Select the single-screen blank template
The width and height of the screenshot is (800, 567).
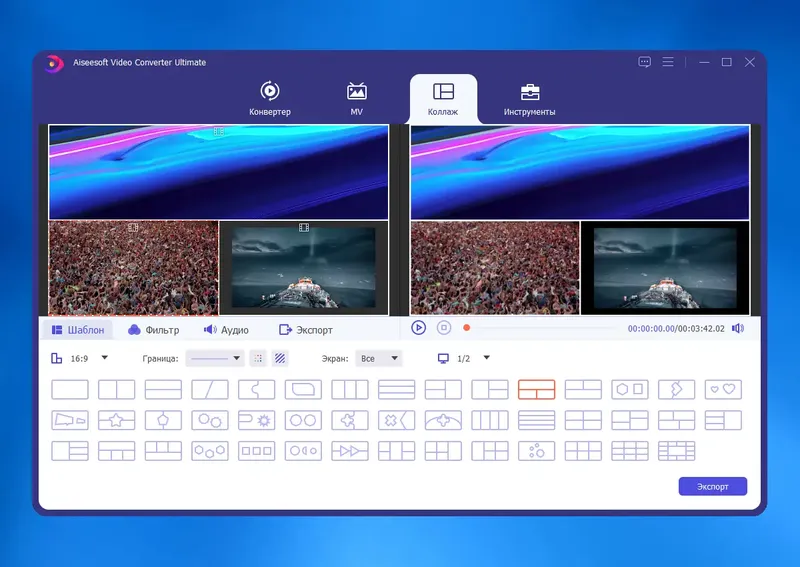coord(70,389)
